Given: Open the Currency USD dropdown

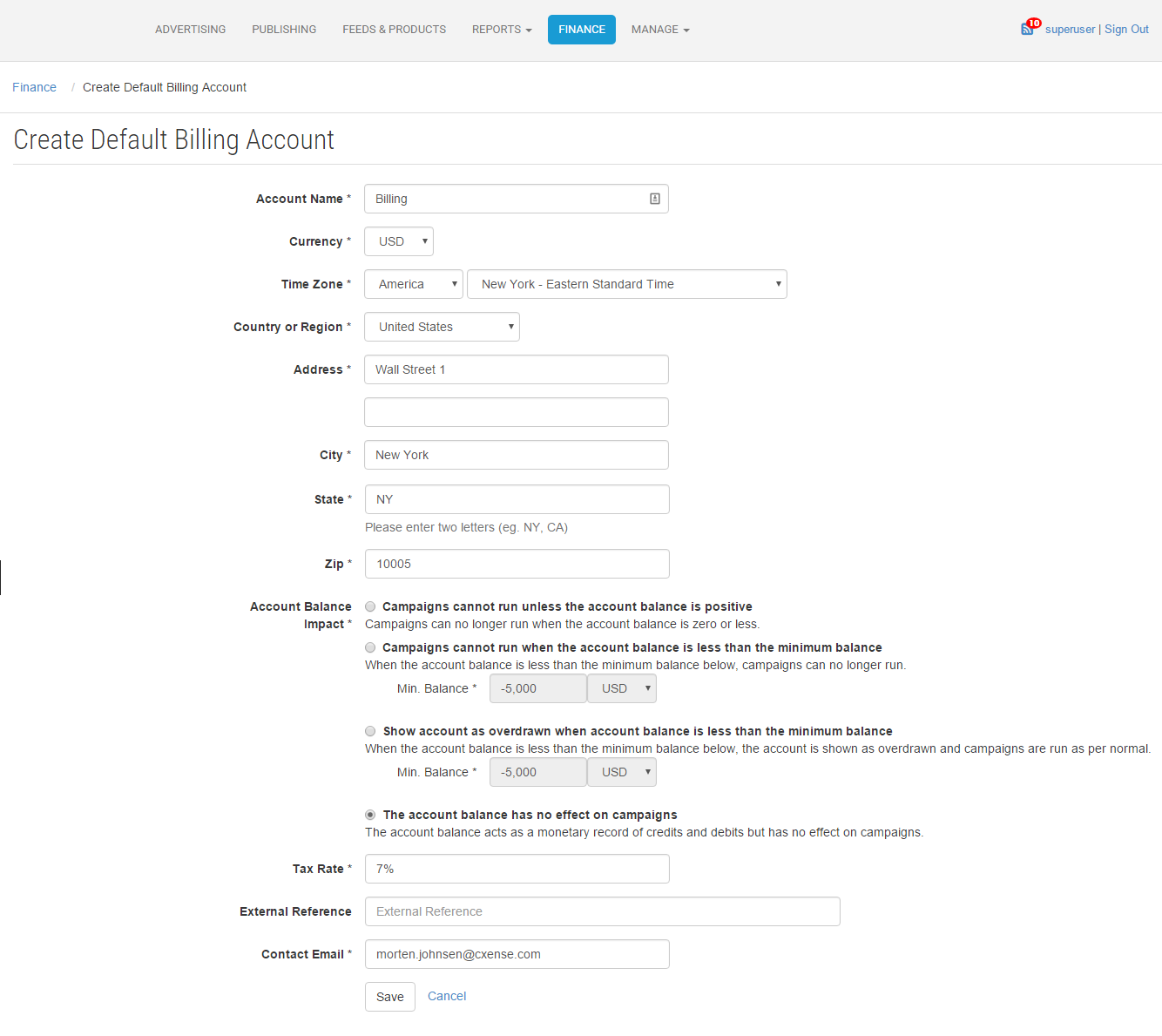Looking at the screenshot, I should 399,241.
